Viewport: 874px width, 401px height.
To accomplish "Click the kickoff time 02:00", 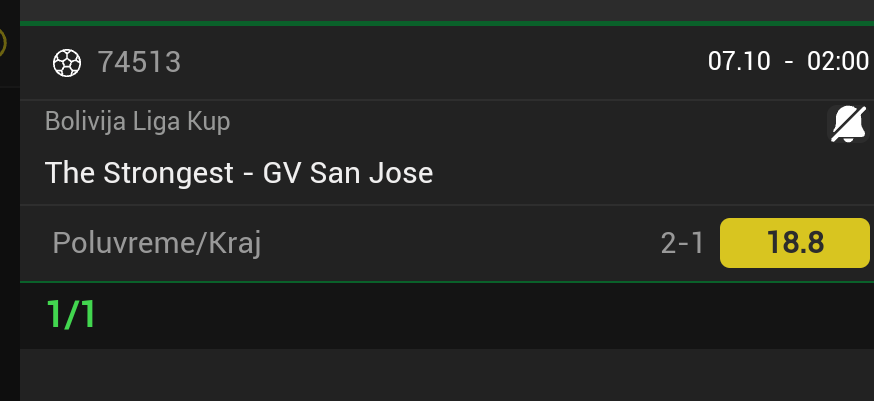I will pos(838,62).
